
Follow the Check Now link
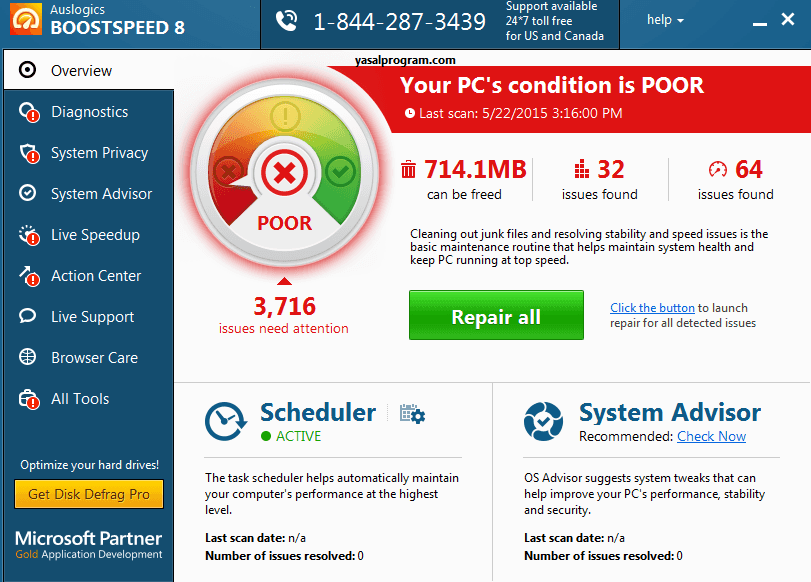coord(711,436)
